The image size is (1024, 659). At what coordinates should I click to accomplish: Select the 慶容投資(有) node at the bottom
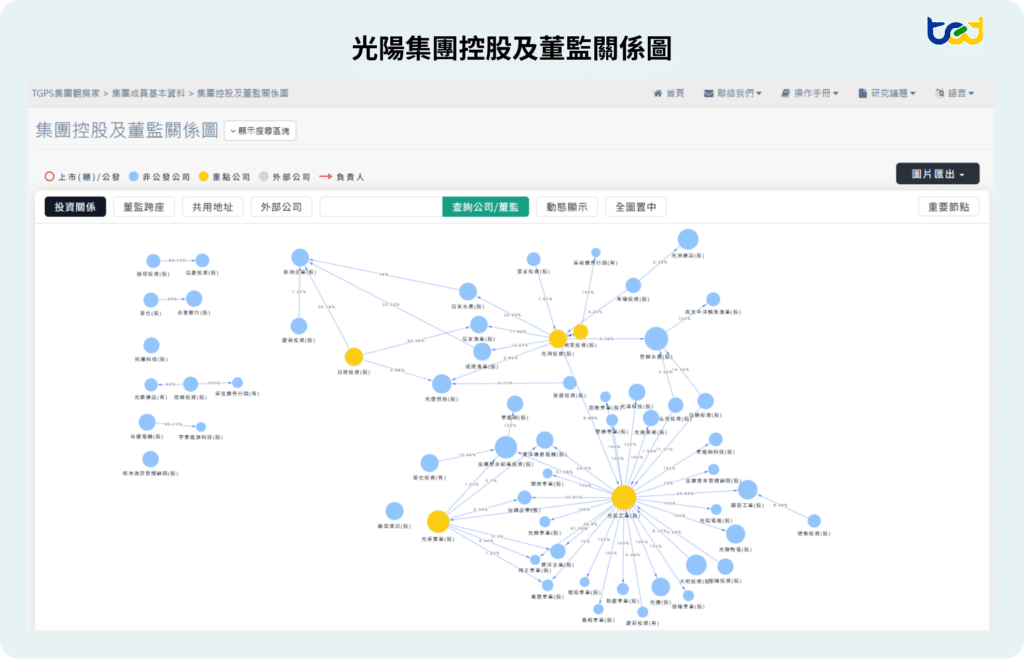pos(643,612)
